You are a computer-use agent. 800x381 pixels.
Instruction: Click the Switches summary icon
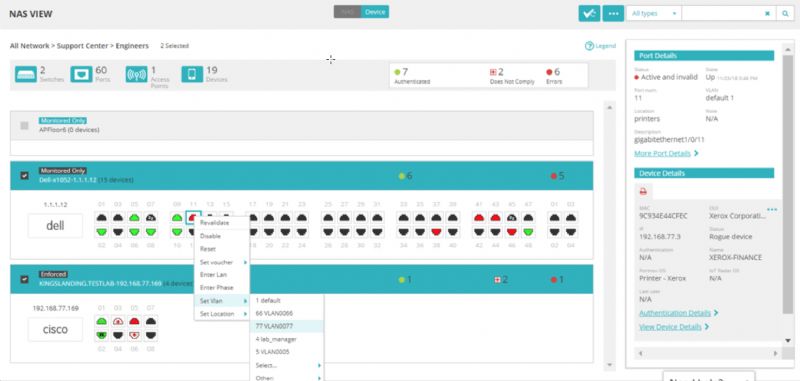(26, 74)
